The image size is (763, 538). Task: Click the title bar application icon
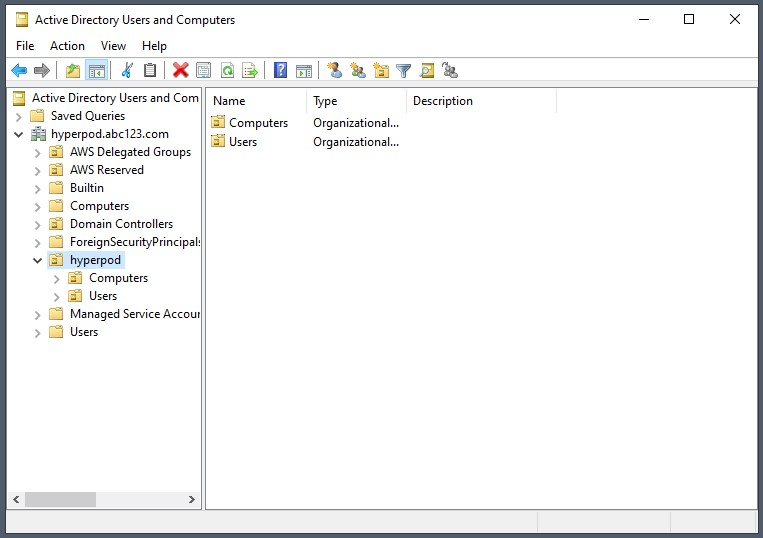click(22, 20)
